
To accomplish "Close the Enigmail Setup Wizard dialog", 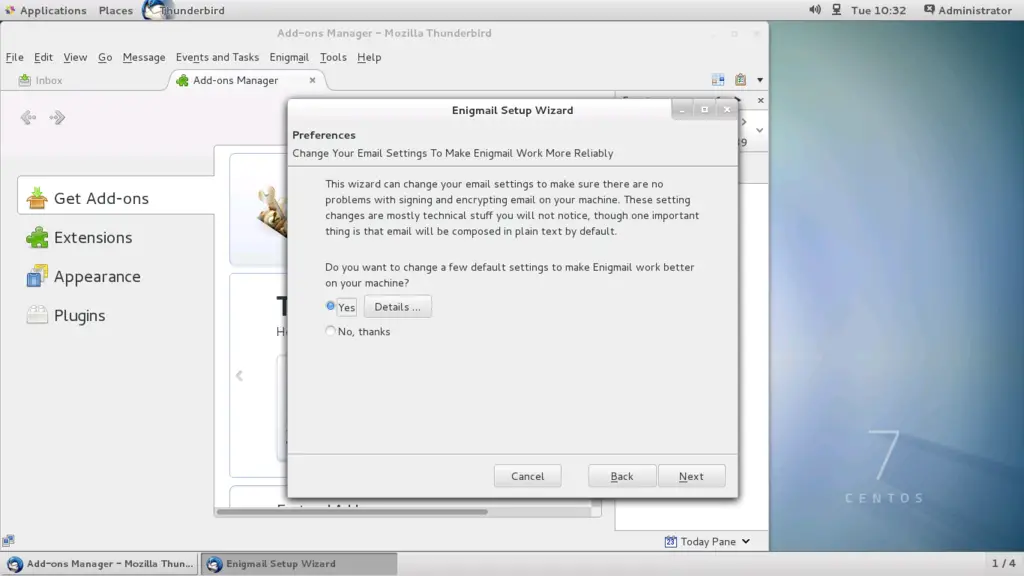I will click(727, 110).
